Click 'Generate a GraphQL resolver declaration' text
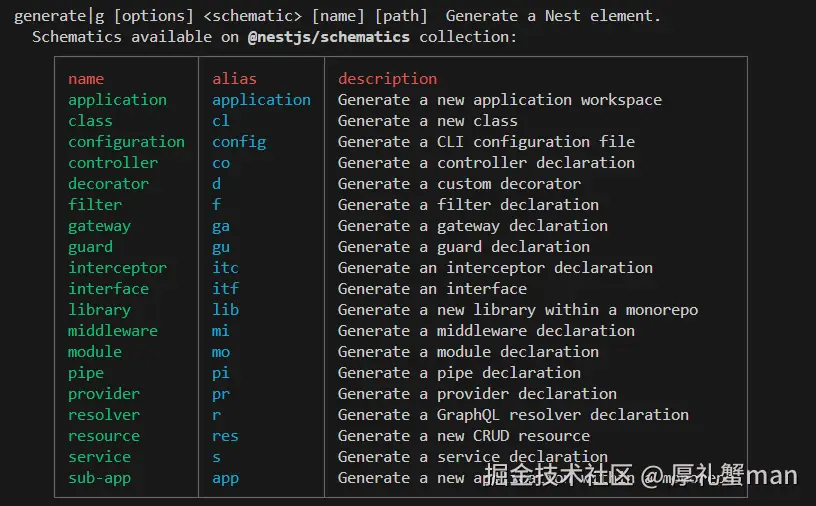The width and height of the screenshot is (816, 506). (513, 415)
